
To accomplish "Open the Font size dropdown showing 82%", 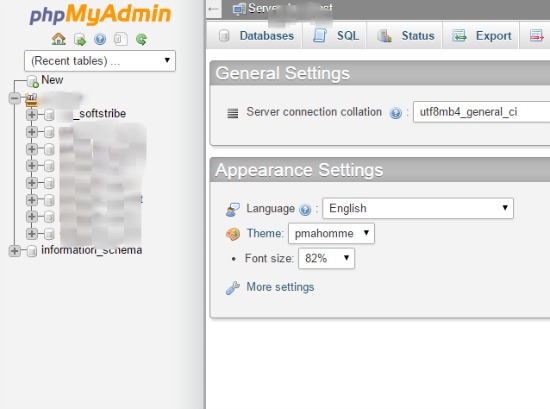I will [x=326, y=259].
